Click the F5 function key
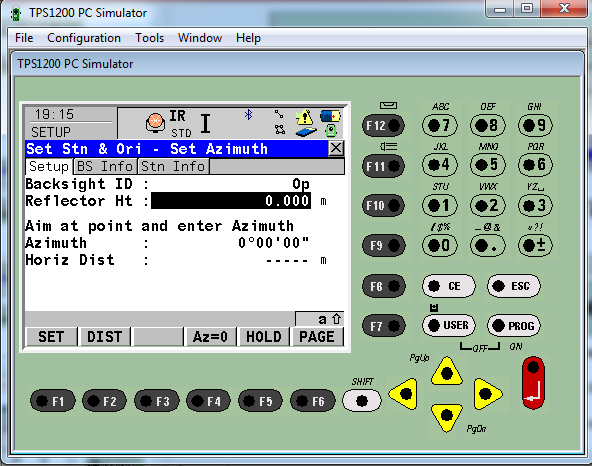This screenshot has width=592, height=466. (260, 401)
